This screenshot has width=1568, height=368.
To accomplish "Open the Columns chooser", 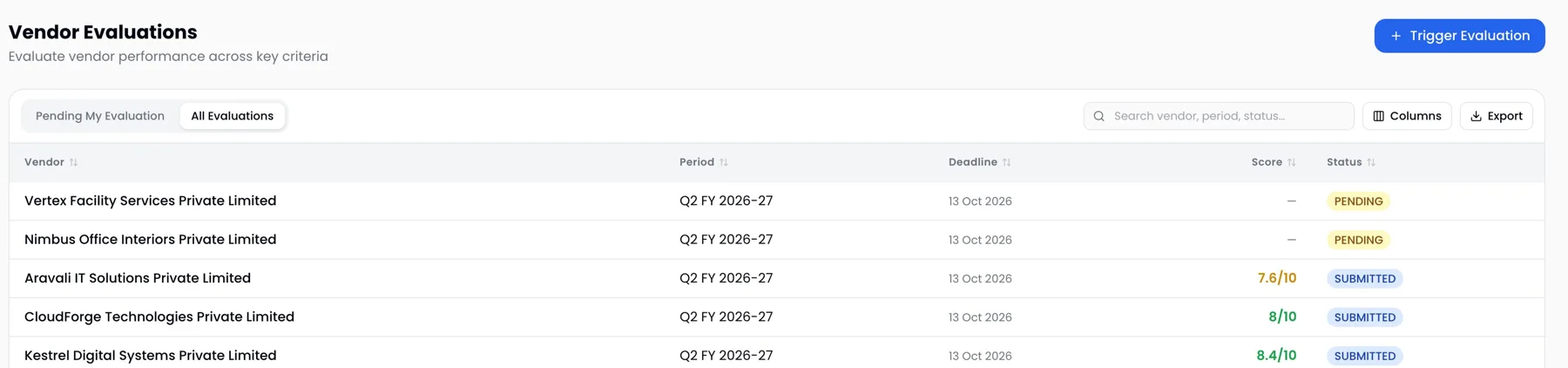I will click(x=1407, y=116).
